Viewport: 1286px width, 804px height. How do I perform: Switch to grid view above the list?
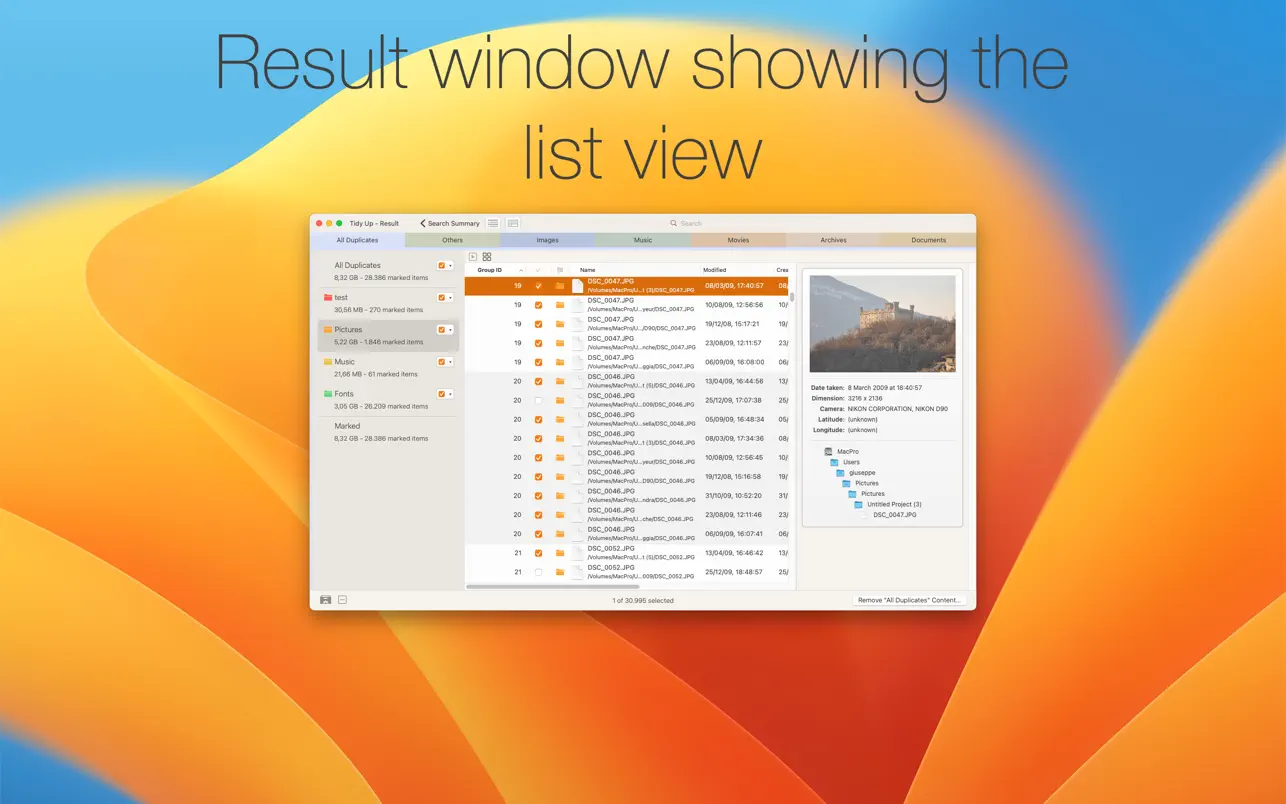point(487,257)
